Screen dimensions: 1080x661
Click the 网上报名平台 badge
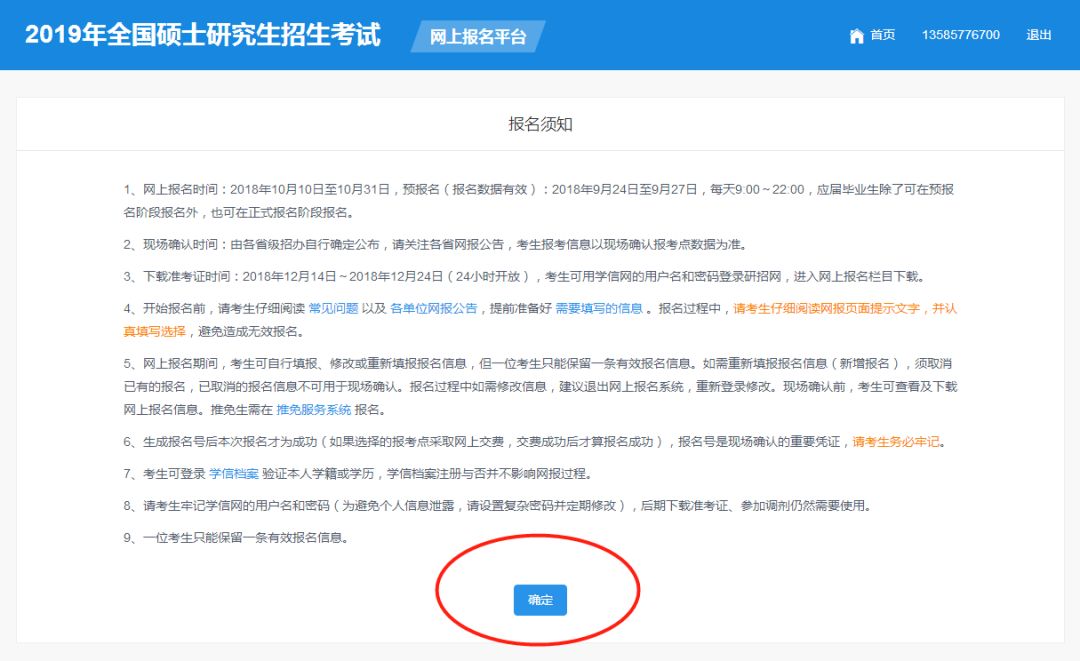pyautogui.click(x=478, y=37)
